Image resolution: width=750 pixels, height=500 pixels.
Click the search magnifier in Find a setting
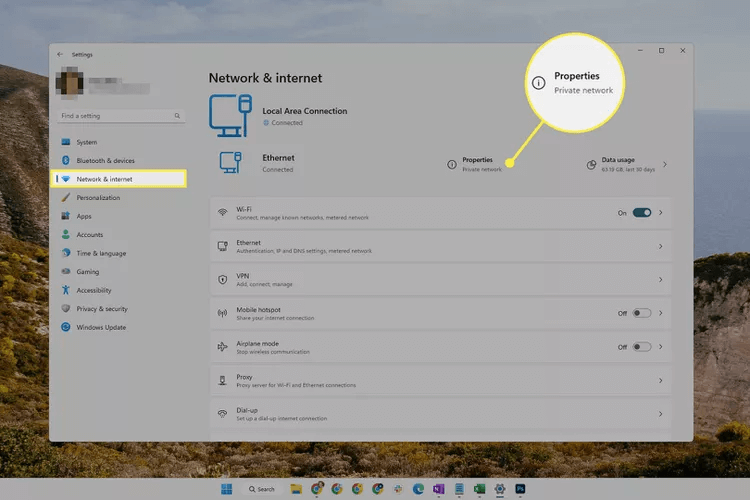coord(177,116)
